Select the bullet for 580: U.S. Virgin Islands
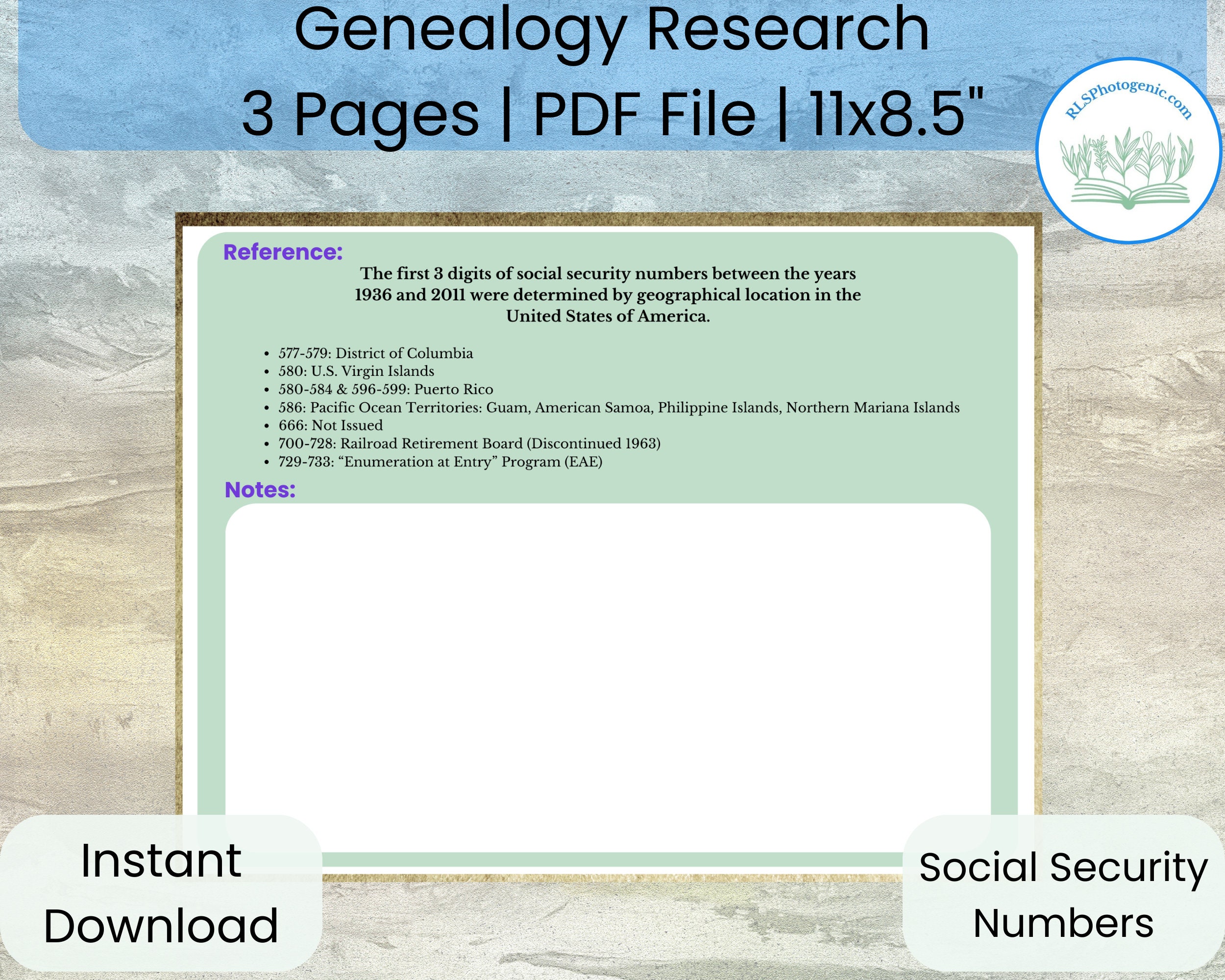Screen dimensions: 1225x980 pos(268,371)
